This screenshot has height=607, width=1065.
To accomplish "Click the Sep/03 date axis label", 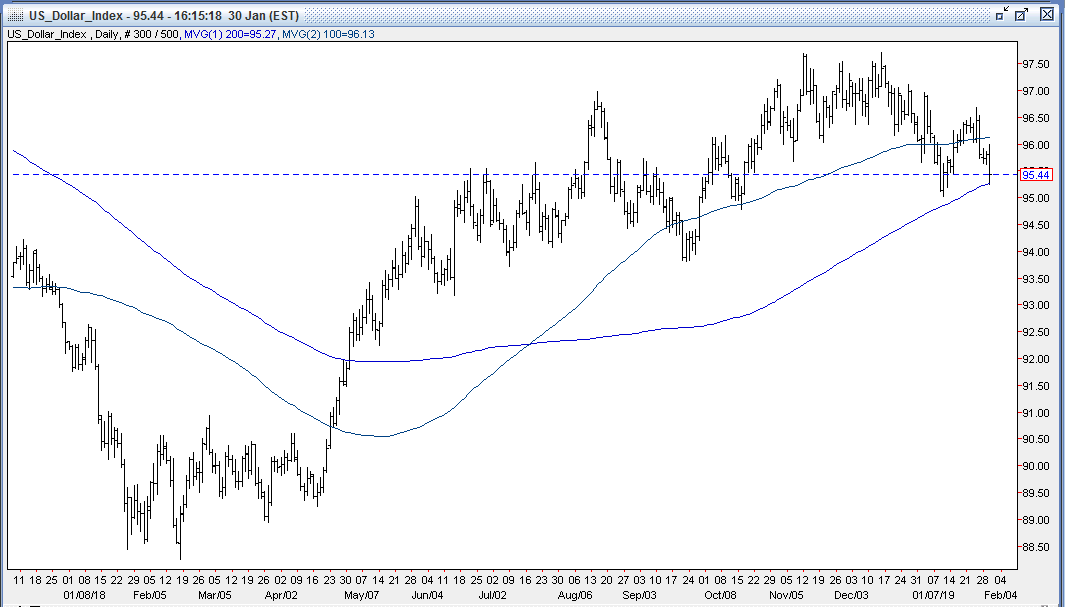I will [x=638, y=595].
